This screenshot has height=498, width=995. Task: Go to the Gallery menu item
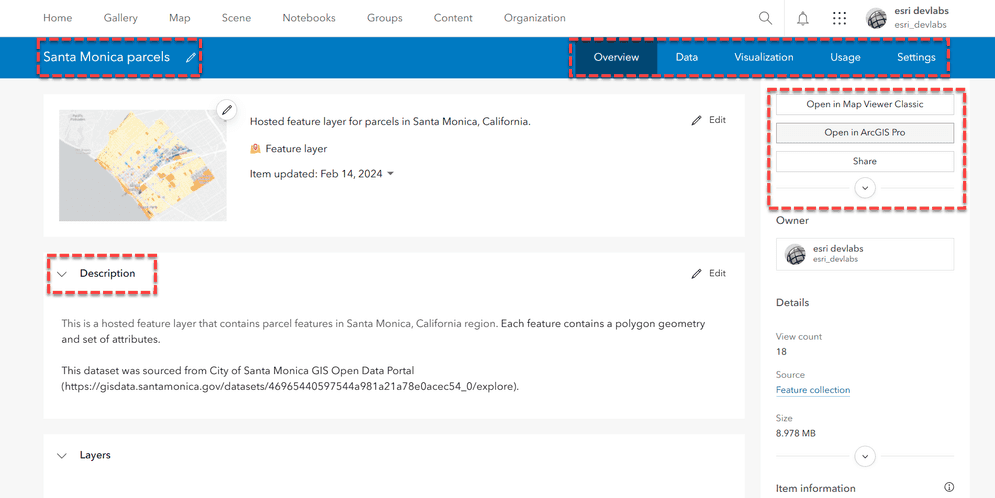(x=121, y=18)
